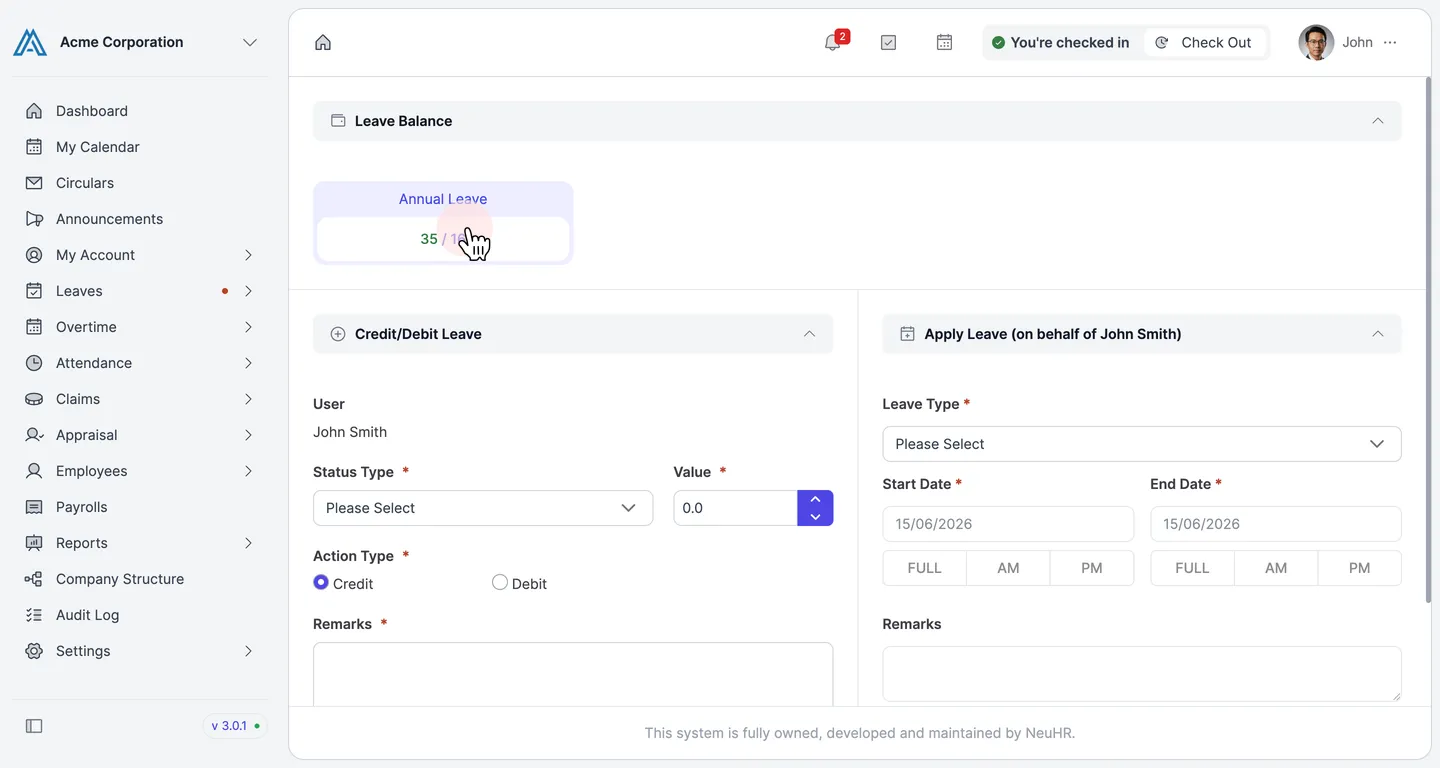Click the Employees sidebar icon
Screen dimensions: 1440x768
tap(34, 471)
